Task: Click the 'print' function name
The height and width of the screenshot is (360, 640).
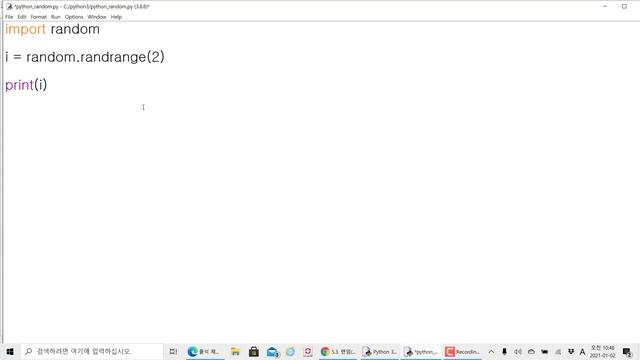Action: tap(19, 85)
